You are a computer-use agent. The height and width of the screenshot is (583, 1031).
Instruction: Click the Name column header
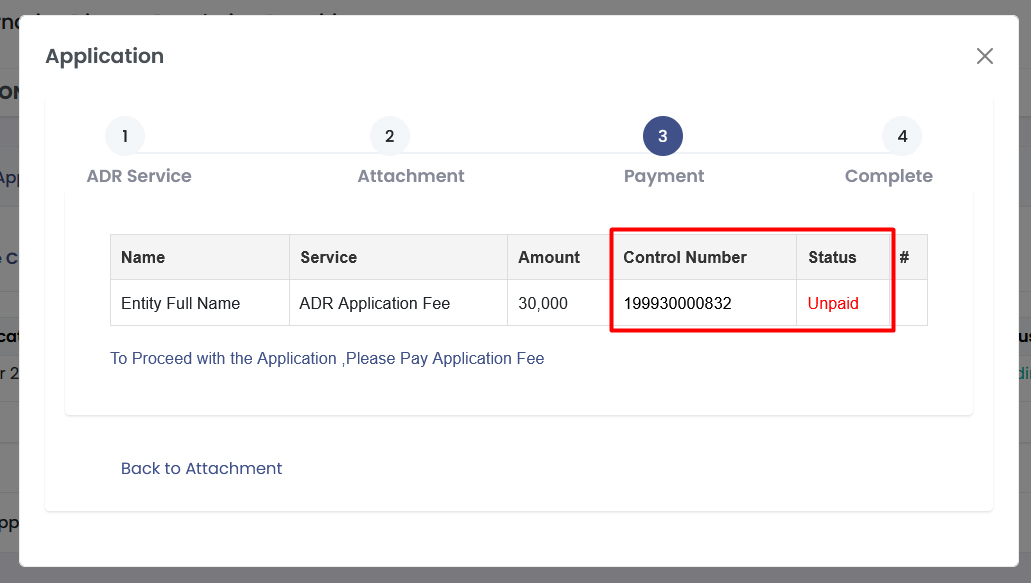143,257
